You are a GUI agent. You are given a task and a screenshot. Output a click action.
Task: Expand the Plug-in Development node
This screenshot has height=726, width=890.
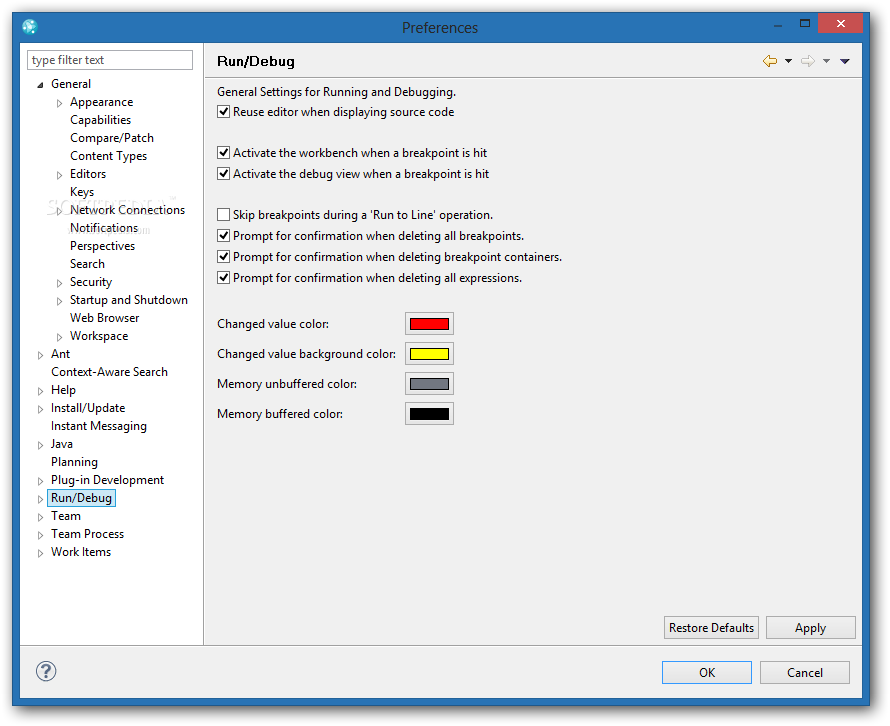40,481
